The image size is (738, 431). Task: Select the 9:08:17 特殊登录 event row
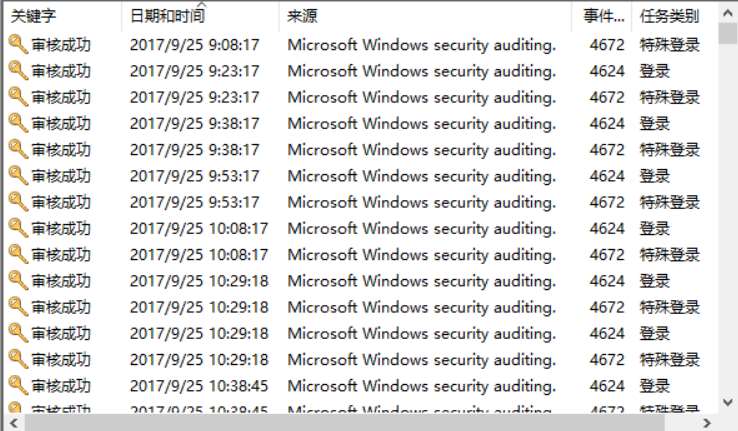[361, 45]
